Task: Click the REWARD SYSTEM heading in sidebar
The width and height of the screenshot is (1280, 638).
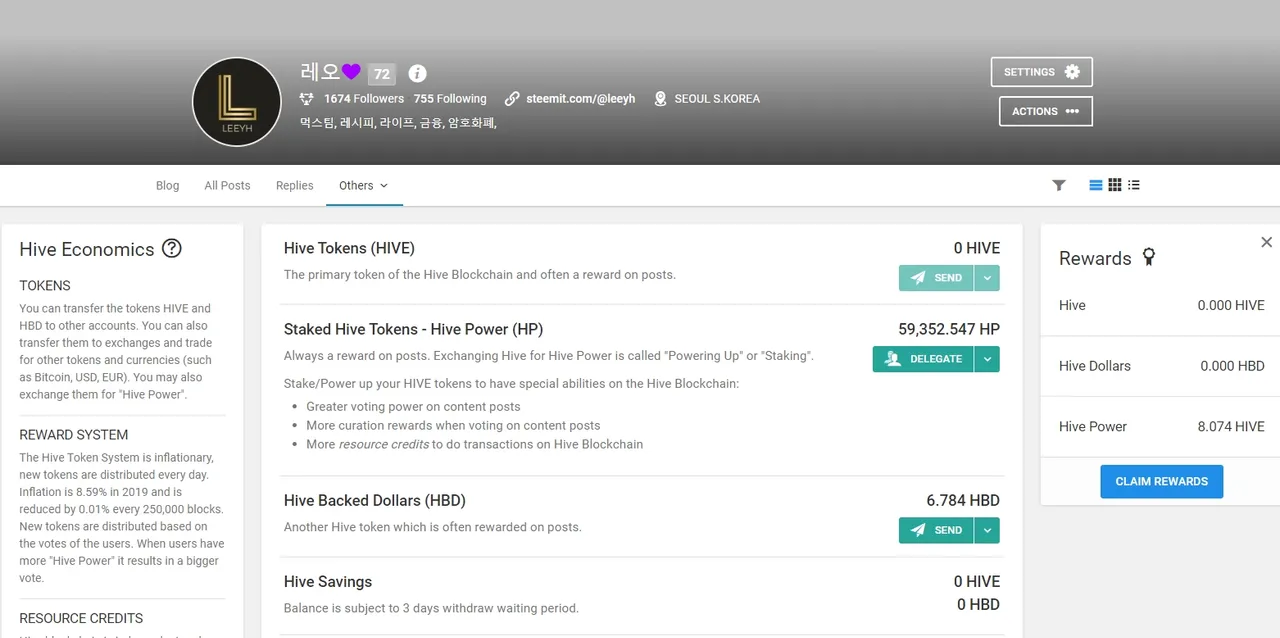Action: pos(74,435)
